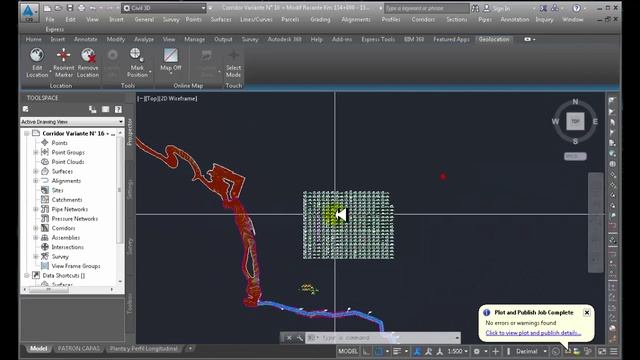
Task: Click the Autodesk Exchange X icon
Action: (x=544, y=8)
